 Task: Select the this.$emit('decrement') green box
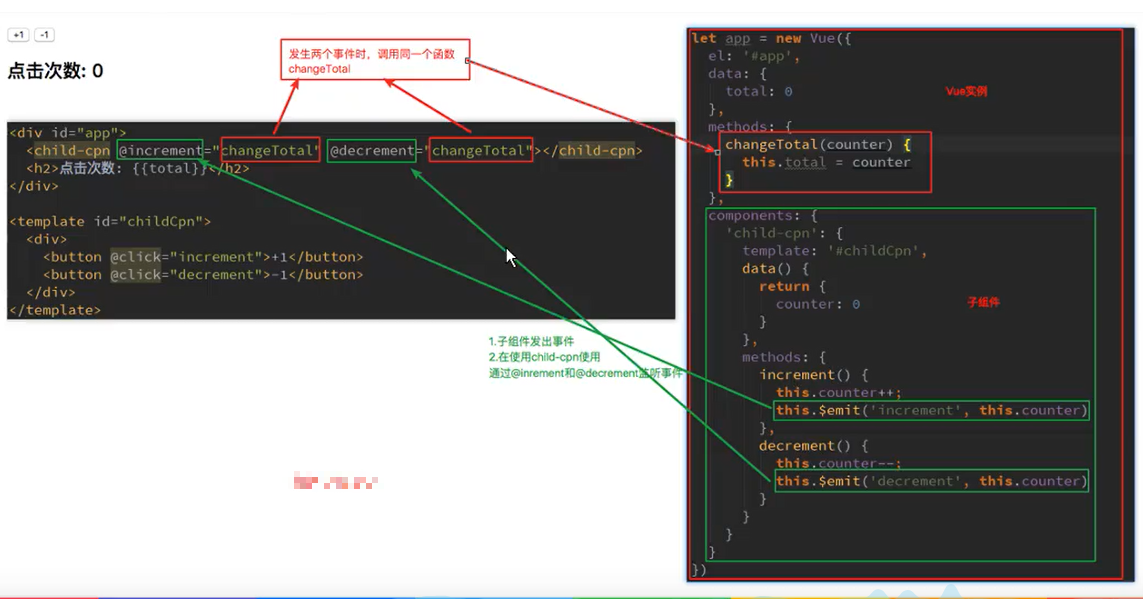point(932,481)
